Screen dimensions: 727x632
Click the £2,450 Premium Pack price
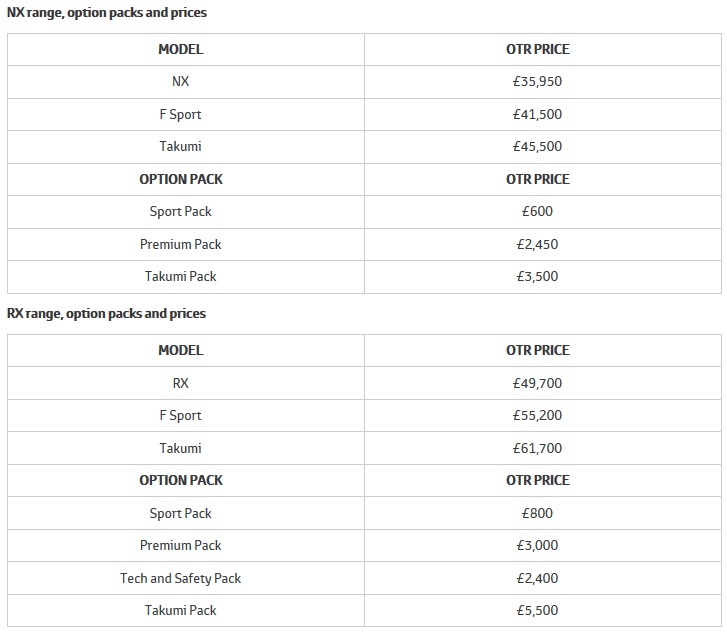[x=537, y=244]
